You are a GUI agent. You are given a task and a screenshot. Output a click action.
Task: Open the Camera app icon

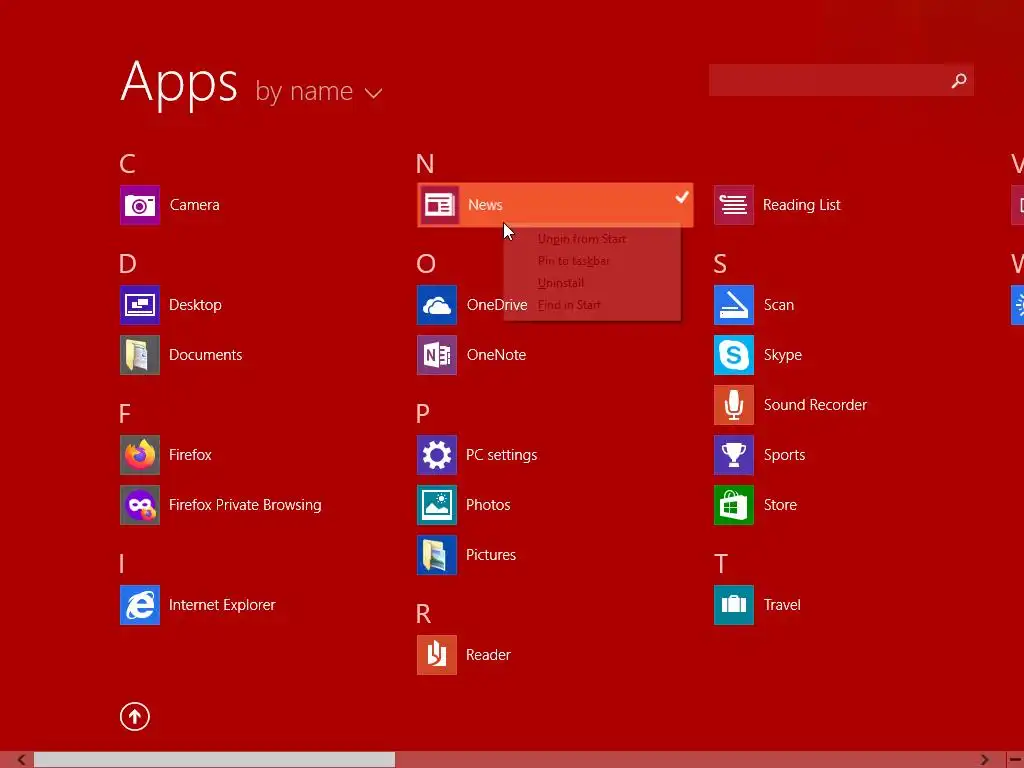[140, 205]
